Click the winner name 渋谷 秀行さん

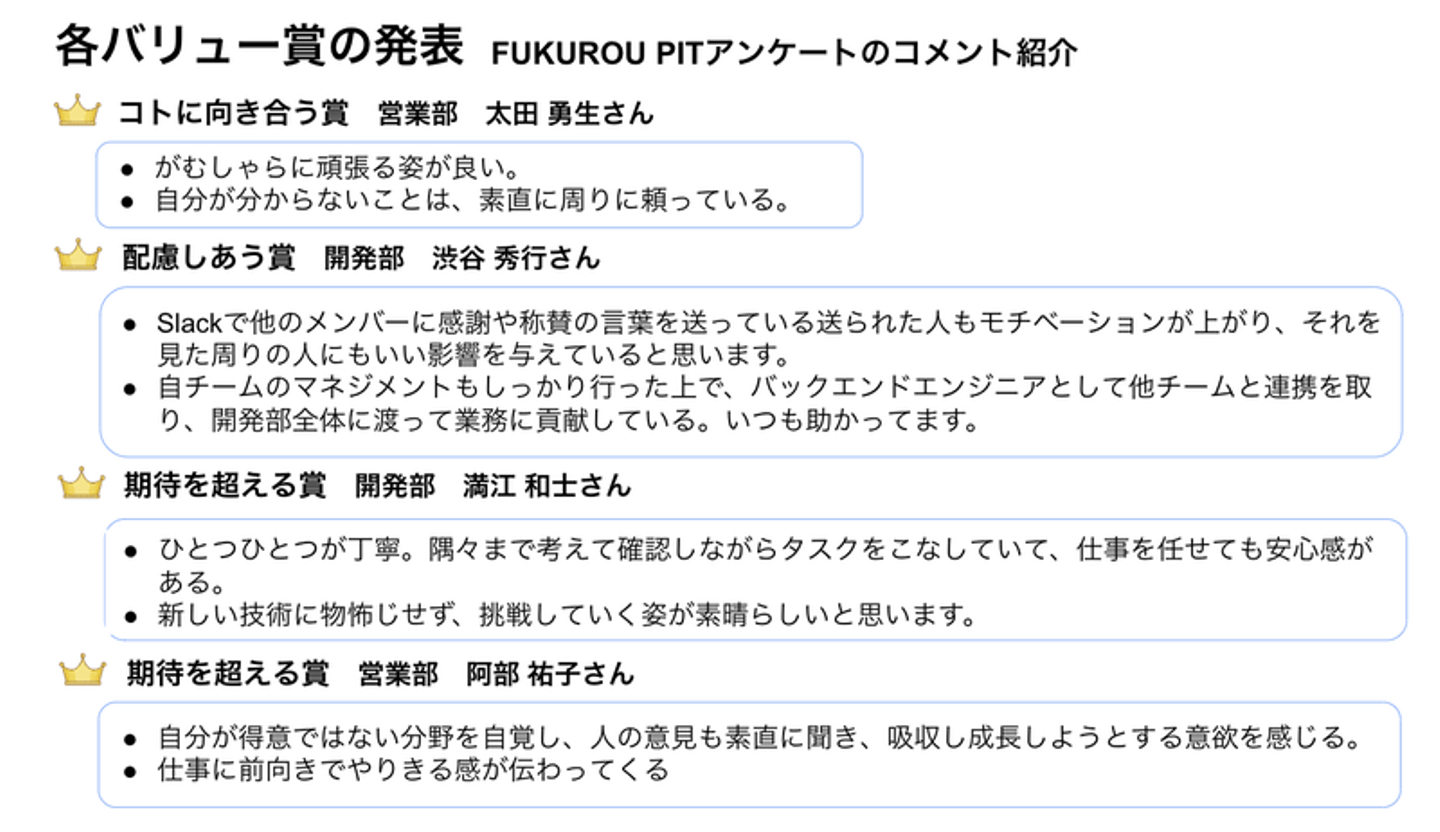point(516,258)
